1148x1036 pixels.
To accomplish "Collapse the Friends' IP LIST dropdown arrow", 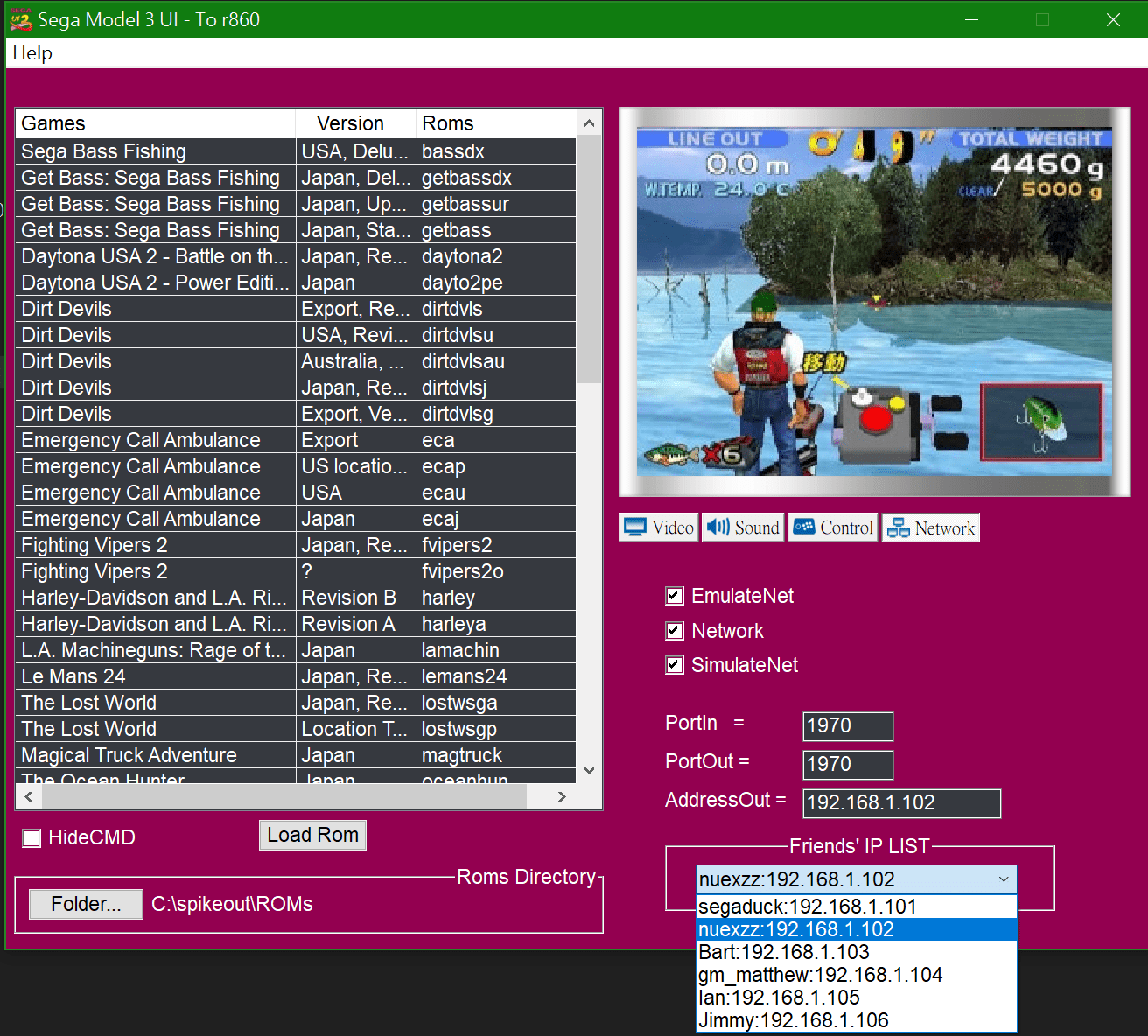I will pos(1004,879).
